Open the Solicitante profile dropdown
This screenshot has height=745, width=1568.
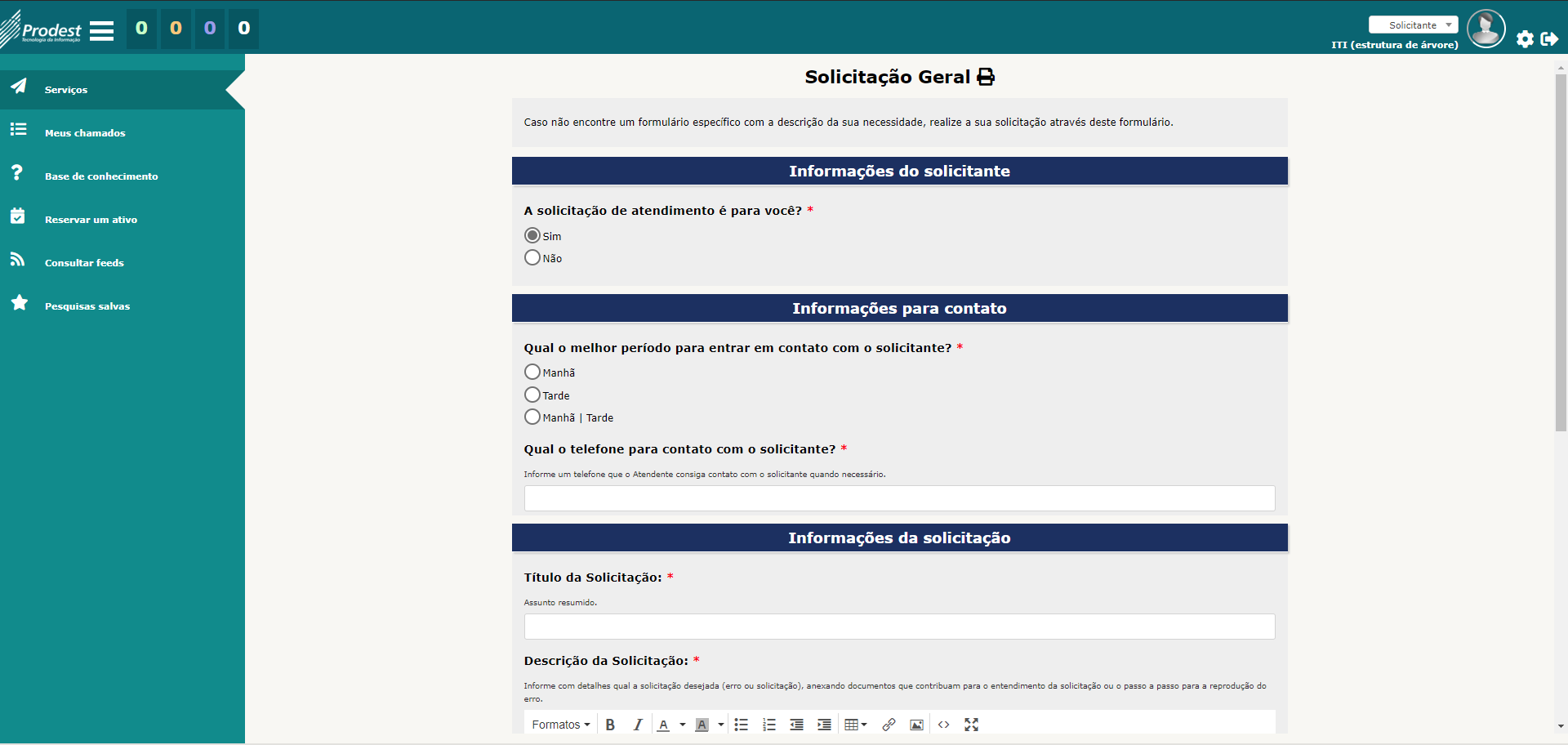[1413, 25]
